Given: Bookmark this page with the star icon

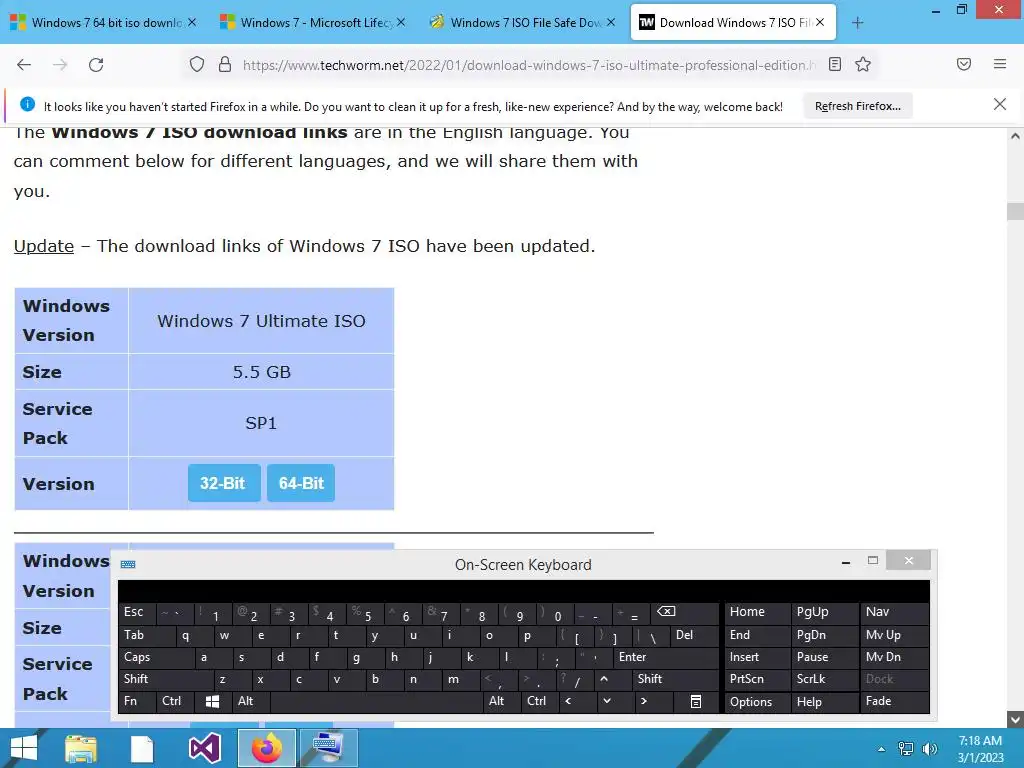Looking at the screenshot, I should [x=863, y=64].
